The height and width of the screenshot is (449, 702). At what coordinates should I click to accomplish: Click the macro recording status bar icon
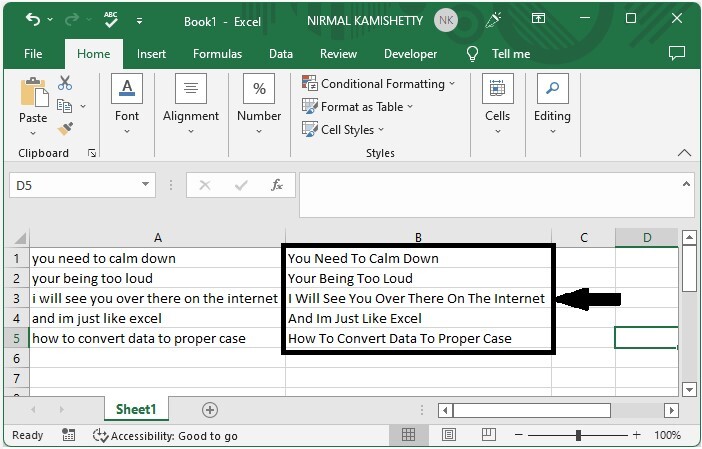pyautogui.click(x=66, y=436)
